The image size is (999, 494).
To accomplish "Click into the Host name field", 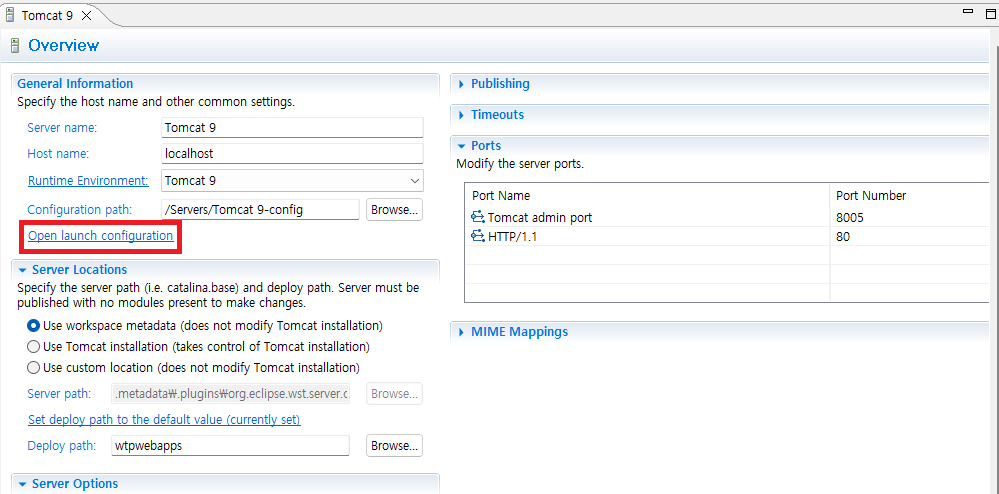I will click(x=292, y=154).
